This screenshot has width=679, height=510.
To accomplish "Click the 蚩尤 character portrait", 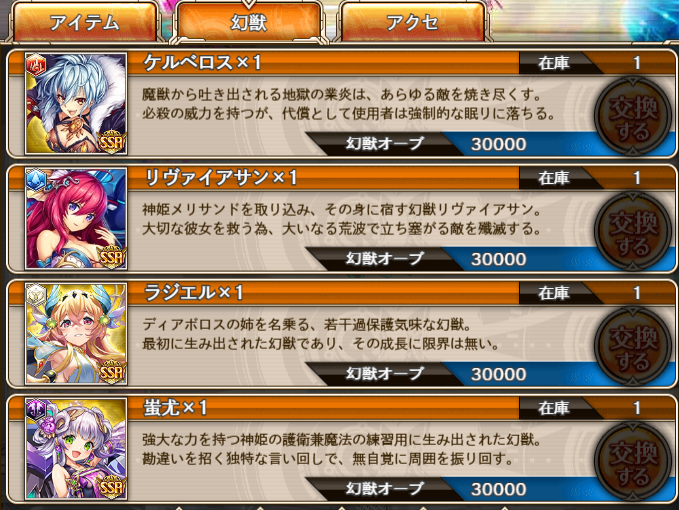I will [76, 449].
